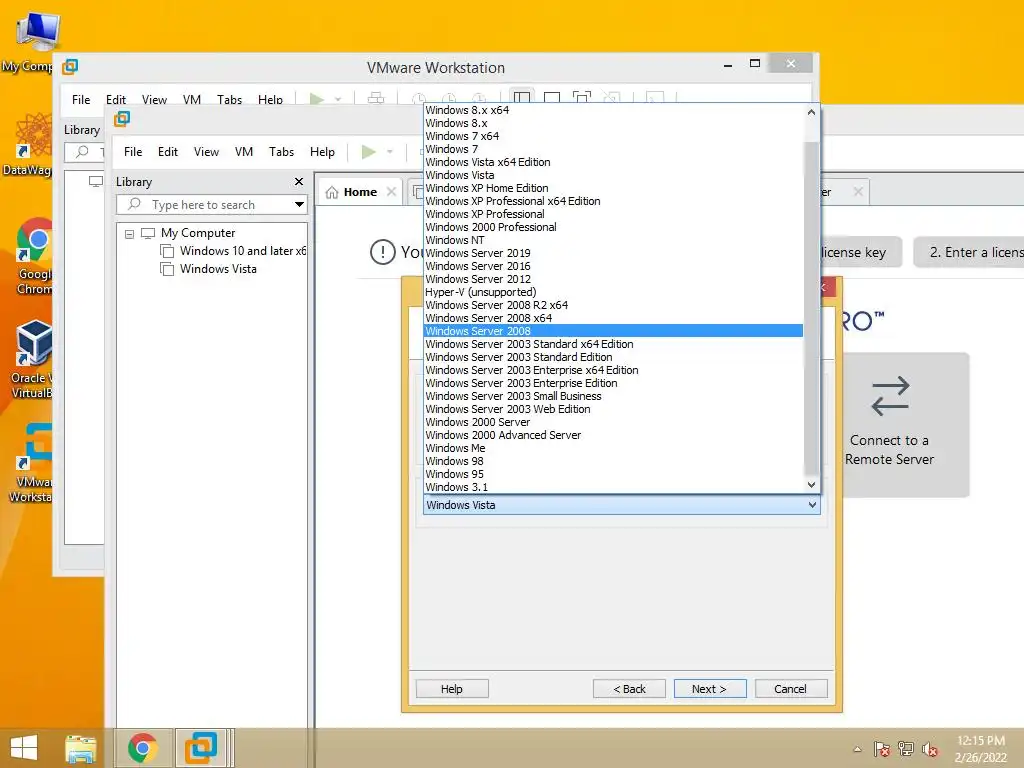
Task: Click the license key button
Action: [861, 252]
